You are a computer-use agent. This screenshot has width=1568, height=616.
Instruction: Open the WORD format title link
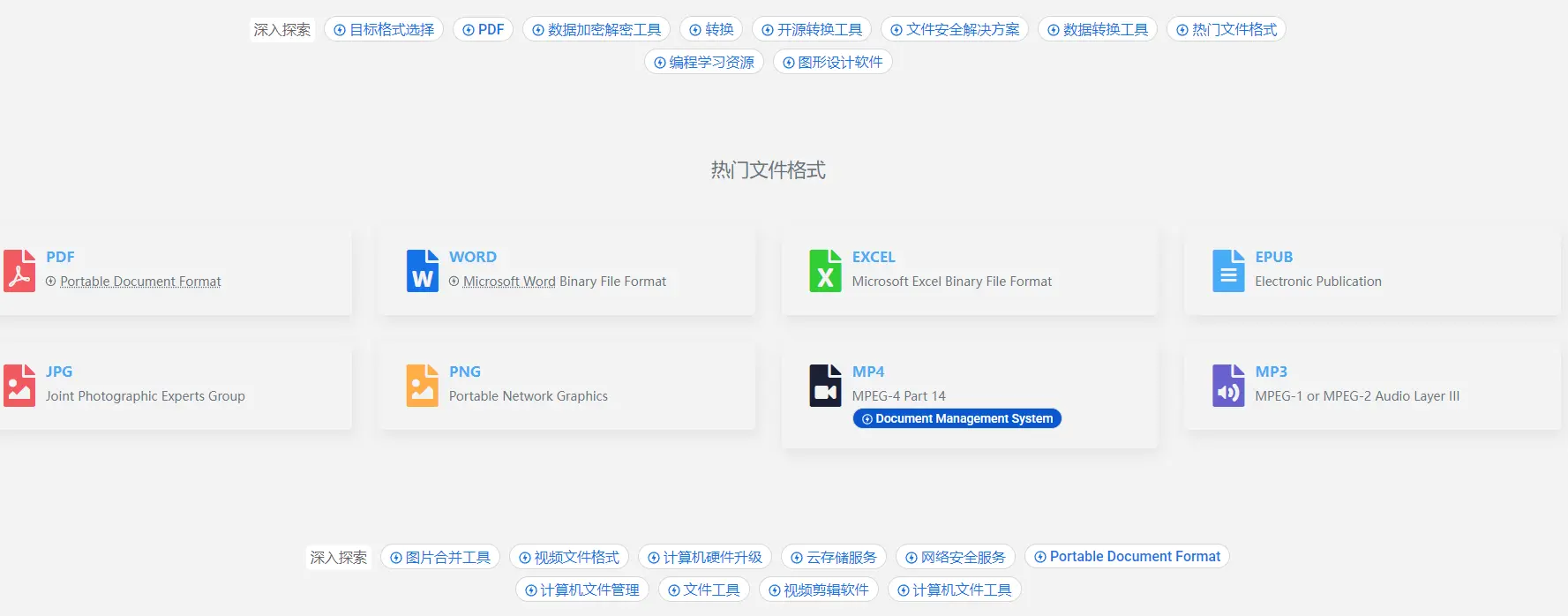point(473,257)
